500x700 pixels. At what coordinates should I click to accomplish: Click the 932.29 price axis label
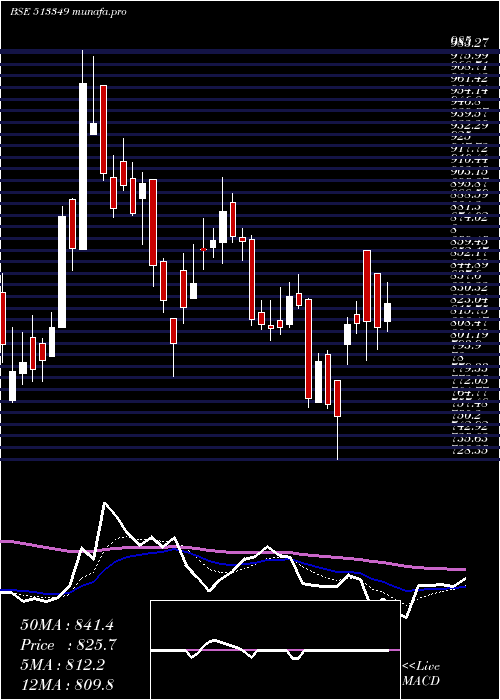click(468, 126)
